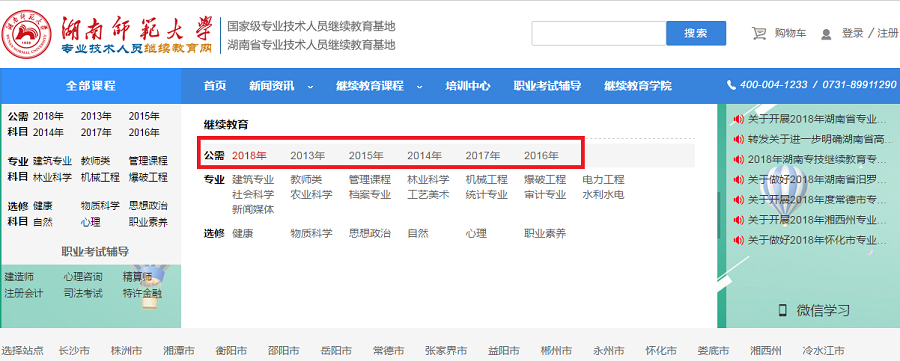Screen dimensions: 900x361
Task: Open the 继续教育课程 menu item
Action: click(370, 86)
